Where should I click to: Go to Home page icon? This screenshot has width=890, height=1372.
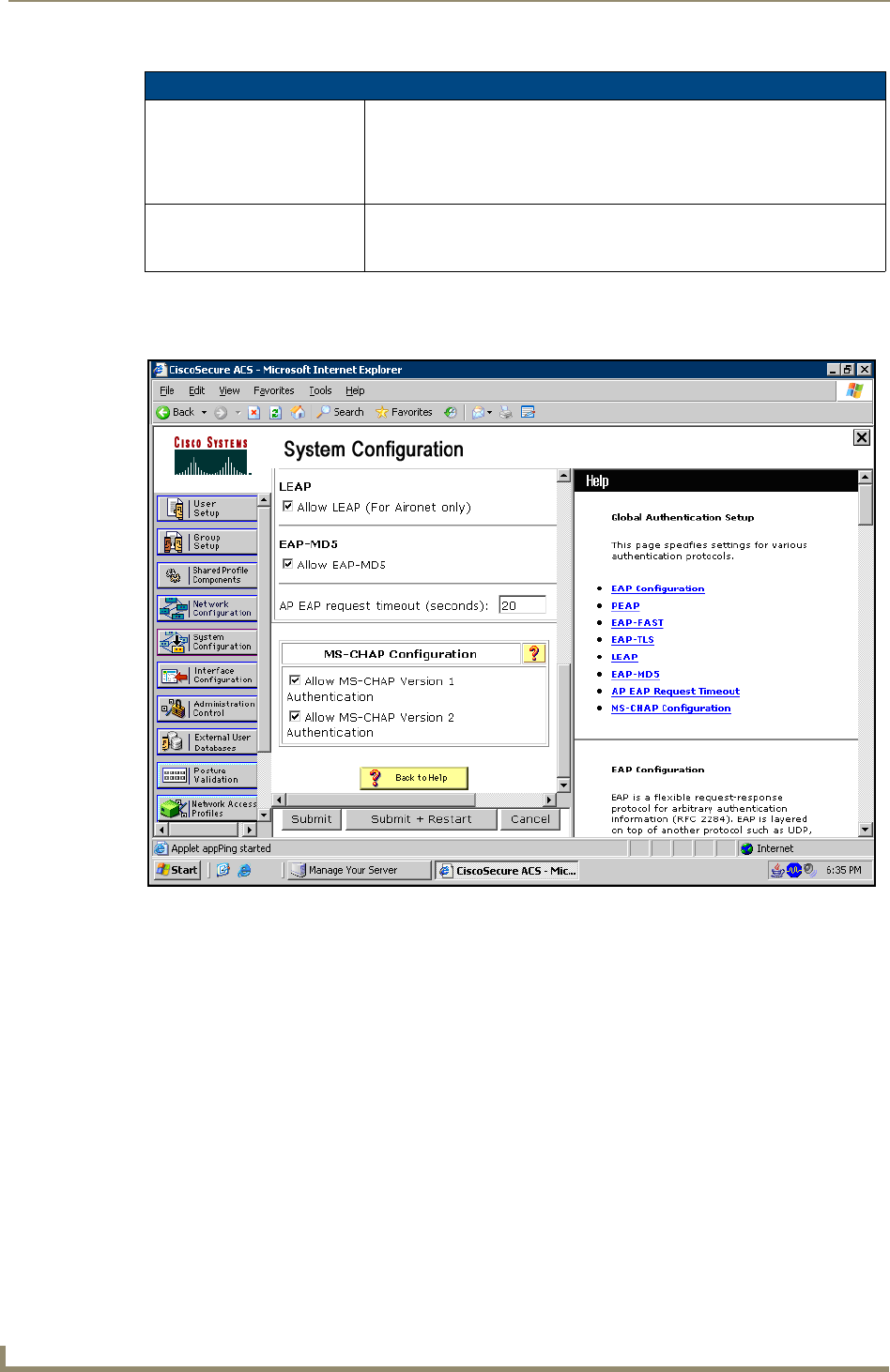[298, 412]
